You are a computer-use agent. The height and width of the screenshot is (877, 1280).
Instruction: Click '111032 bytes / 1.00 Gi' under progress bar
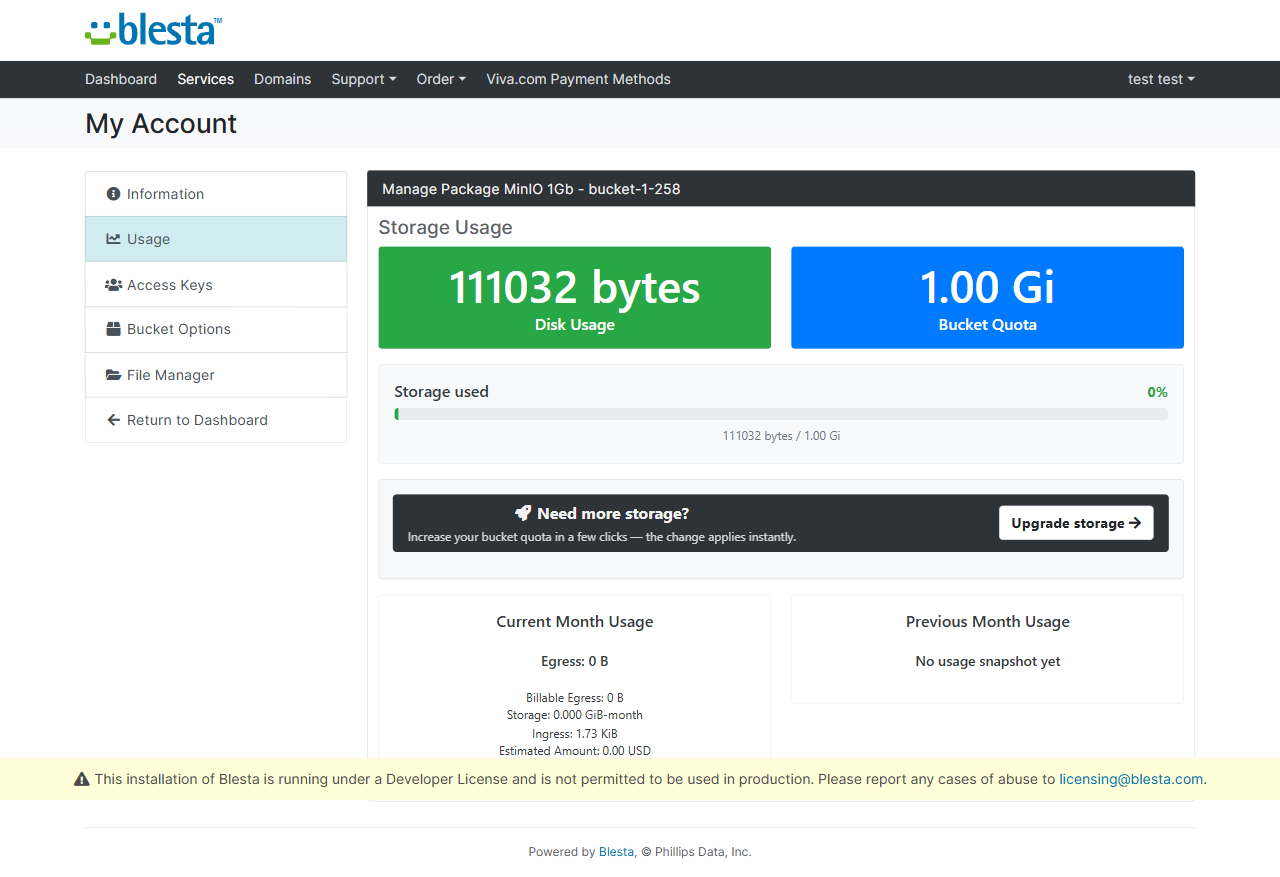point(781,436)
